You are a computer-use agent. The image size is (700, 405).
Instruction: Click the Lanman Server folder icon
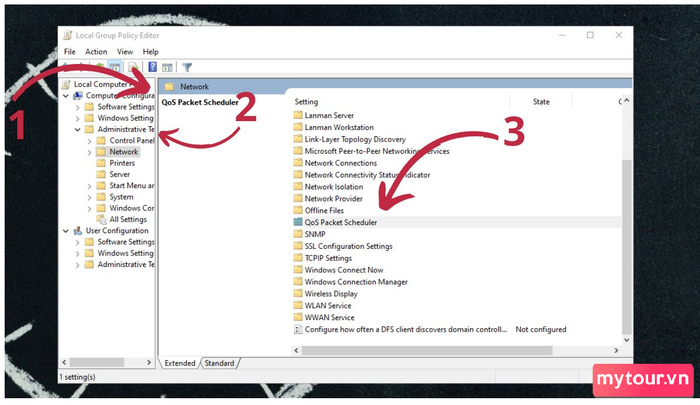tap(298, 115)
